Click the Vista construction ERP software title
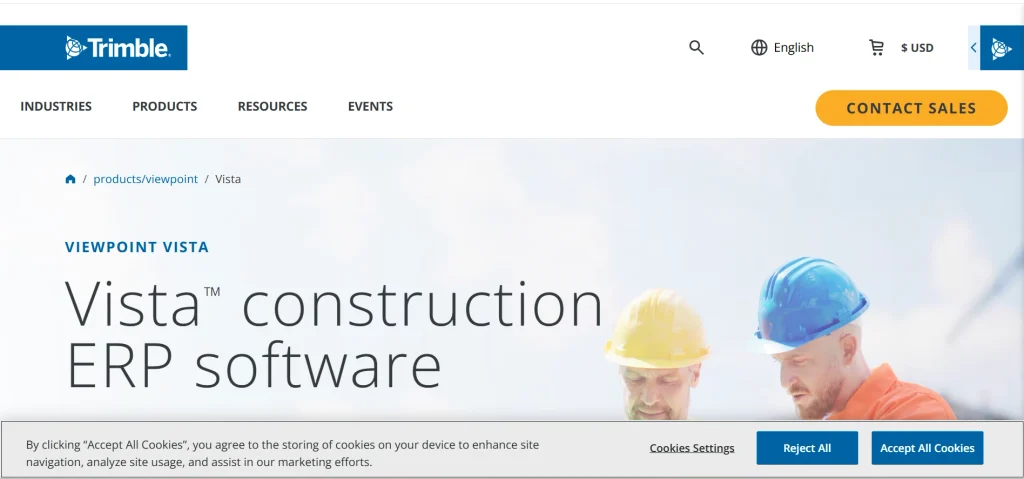Screen dimensions: 1024x479 click(334, 334)
